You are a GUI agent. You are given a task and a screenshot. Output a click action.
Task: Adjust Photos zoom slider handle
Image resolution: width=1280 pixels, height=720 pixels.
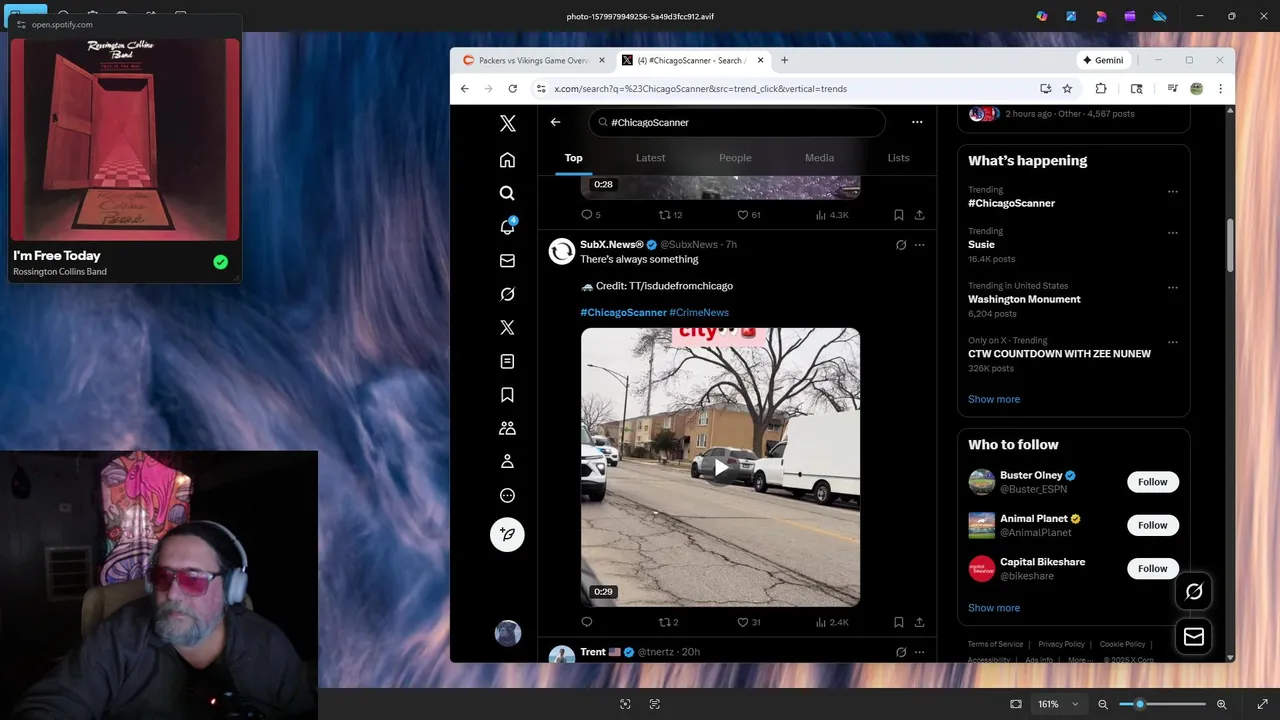coord(1139,704)
